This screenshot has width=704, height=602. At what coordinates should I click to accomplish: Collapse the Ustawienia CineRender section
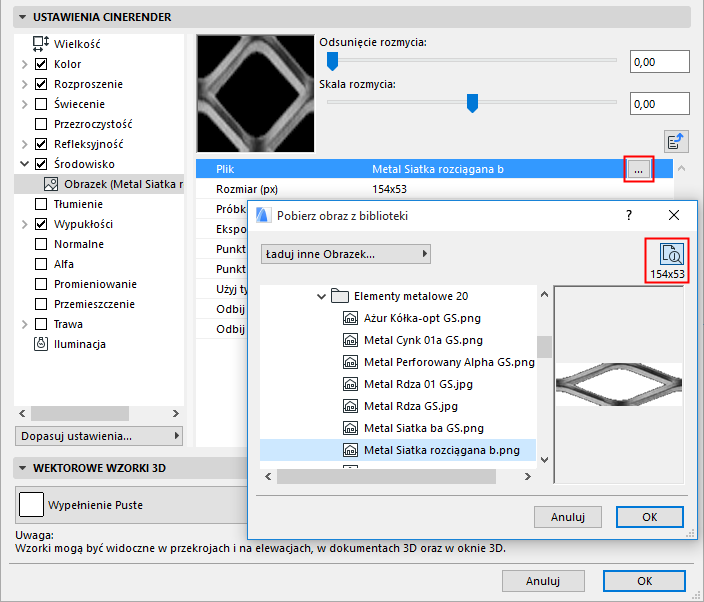click(x=22, y=17)
